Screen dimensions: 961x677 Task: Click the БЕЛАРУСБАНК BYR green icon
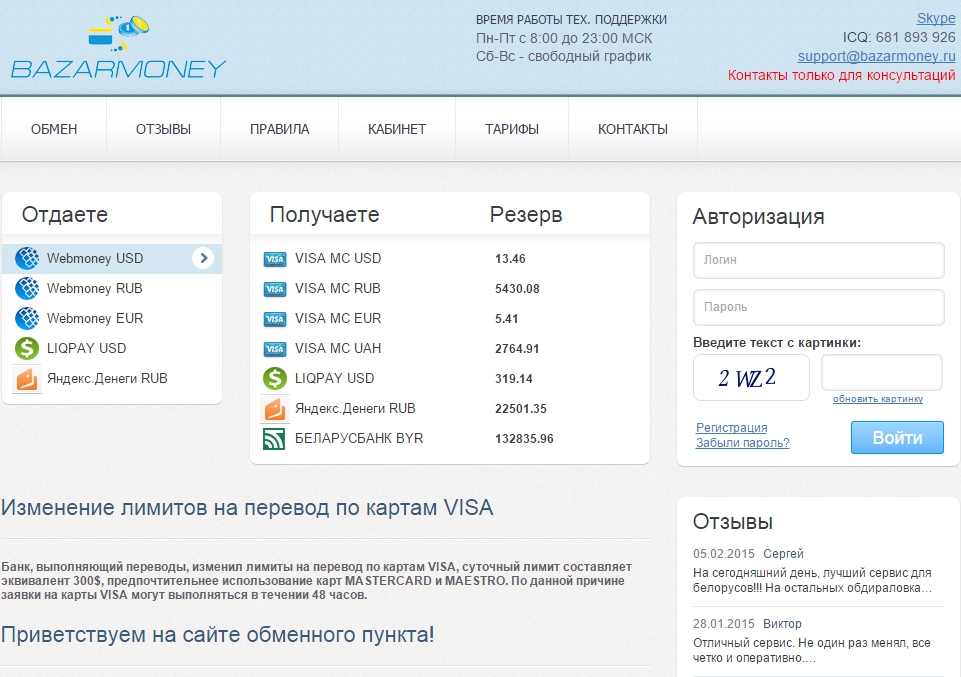274,439
